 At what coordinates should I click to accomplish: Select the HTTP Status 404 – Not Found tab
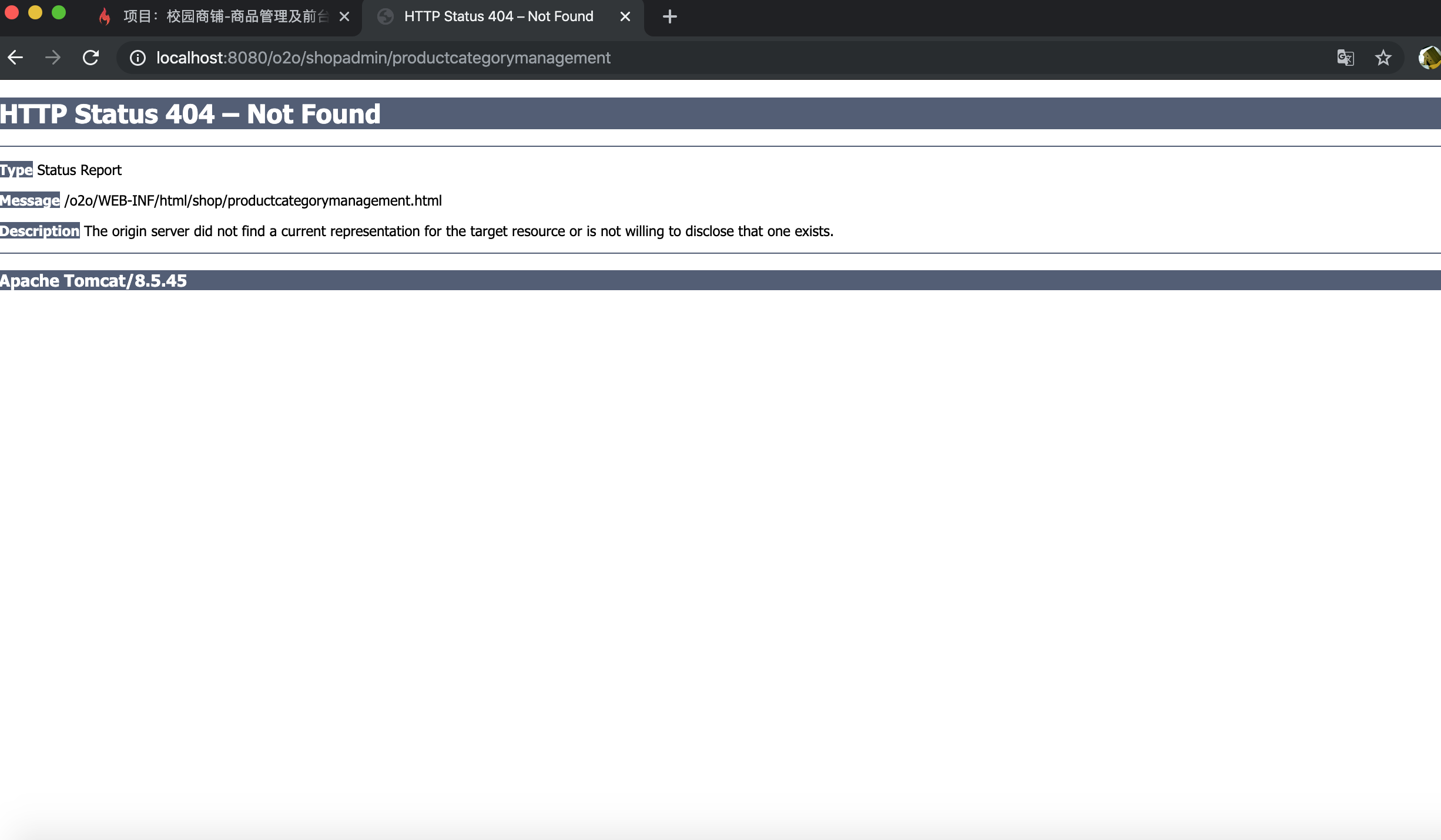(x=502, y=16)
